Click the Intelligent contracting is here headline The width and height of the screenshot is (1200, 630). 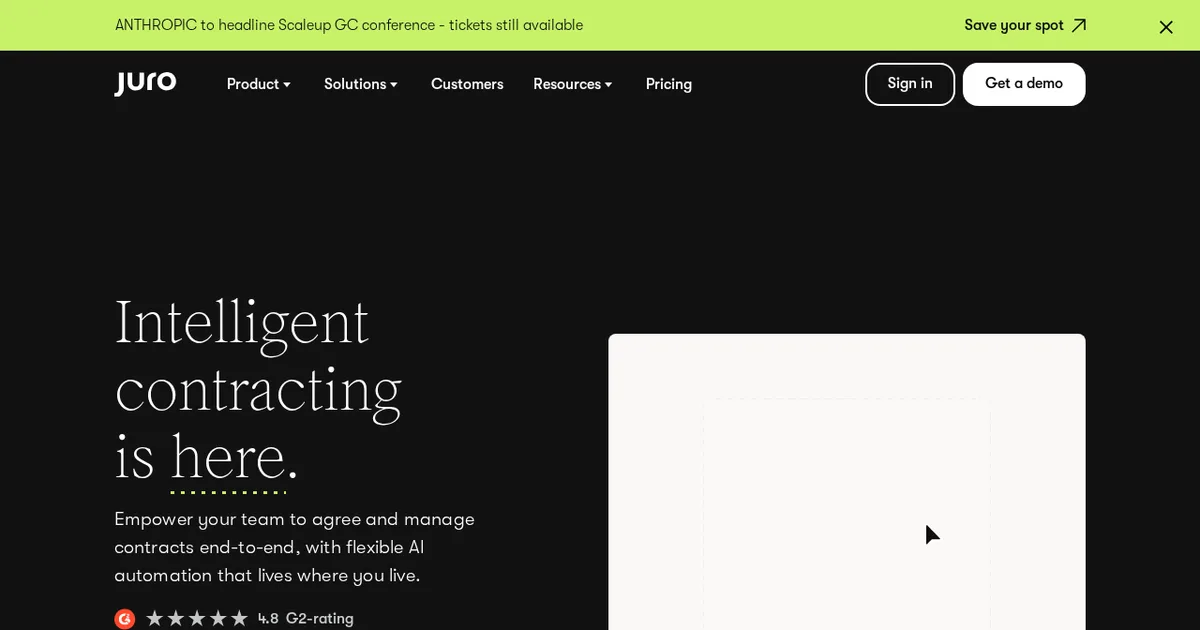(x=258, y=390)
